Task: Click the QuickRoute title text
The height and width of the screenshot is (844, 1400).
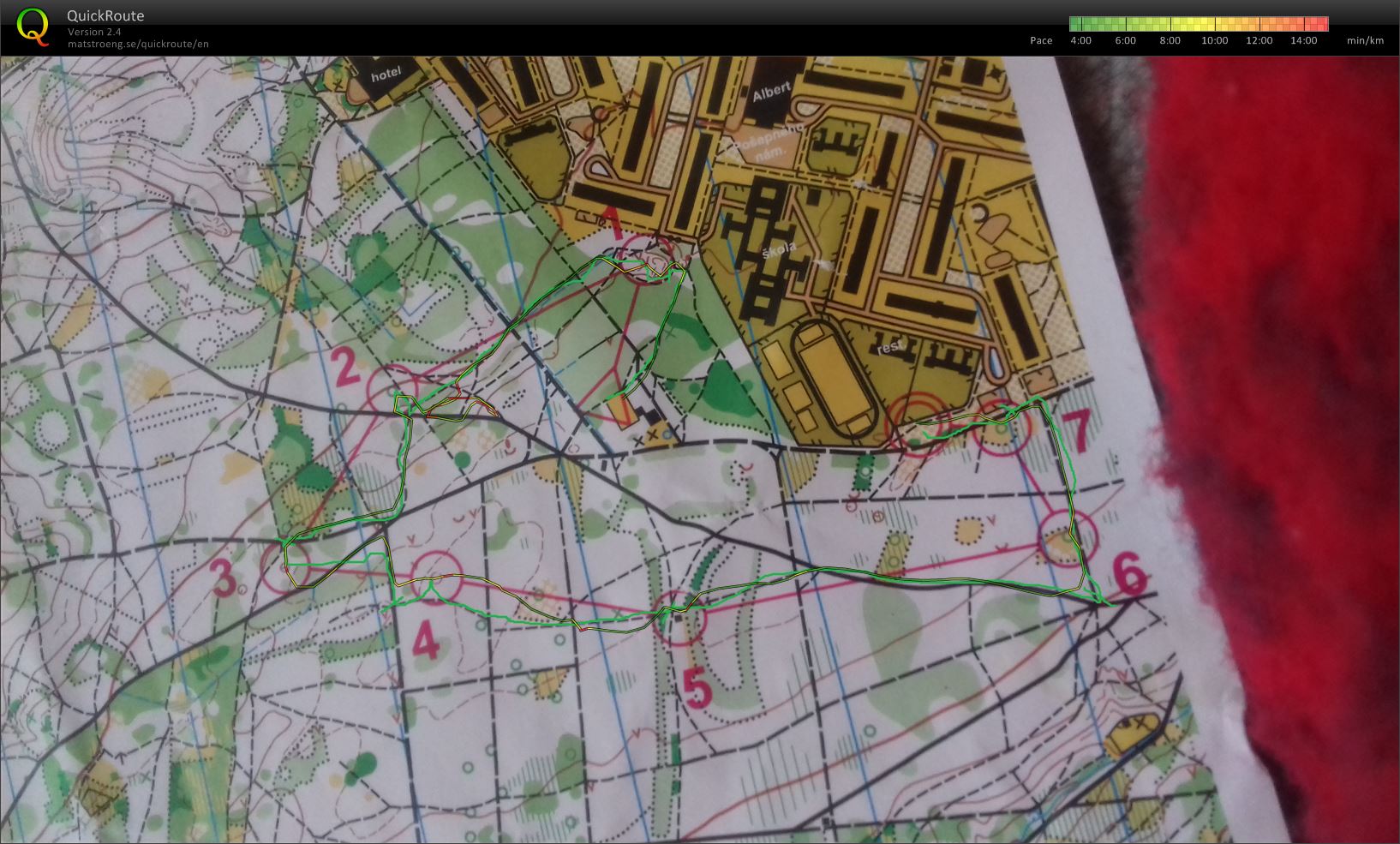Action: pyautogui.click(x=105, y=15)
